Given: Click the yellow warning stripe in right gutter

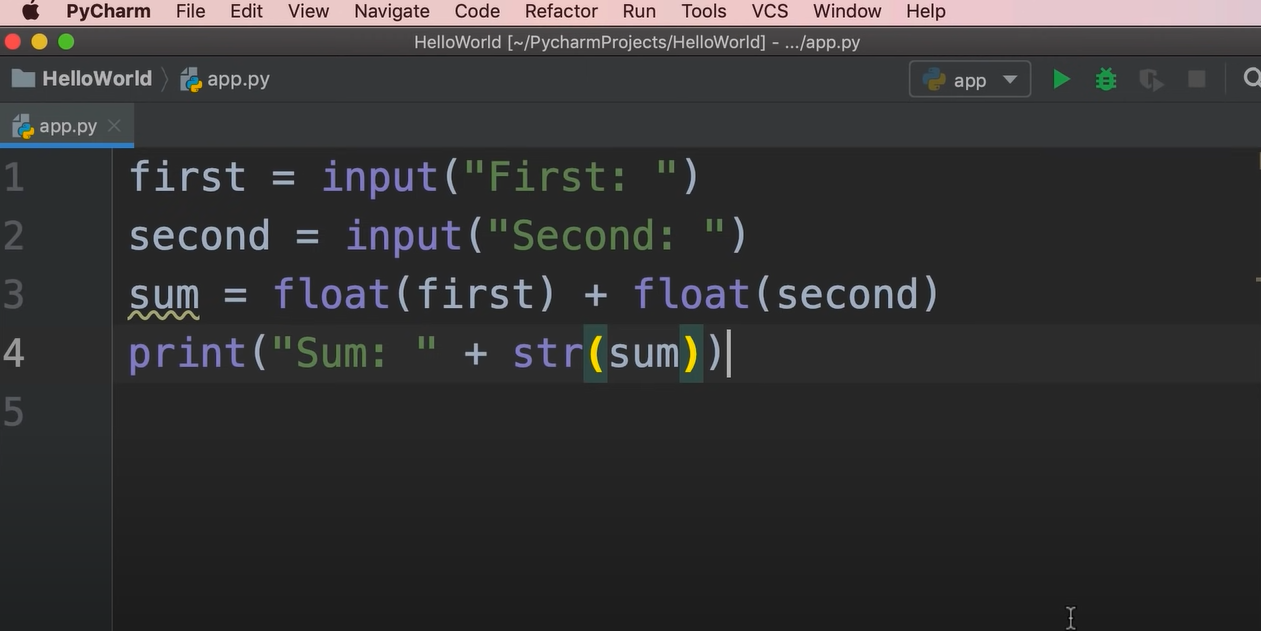Looking at the screenshot, I should click(1257, 279).
